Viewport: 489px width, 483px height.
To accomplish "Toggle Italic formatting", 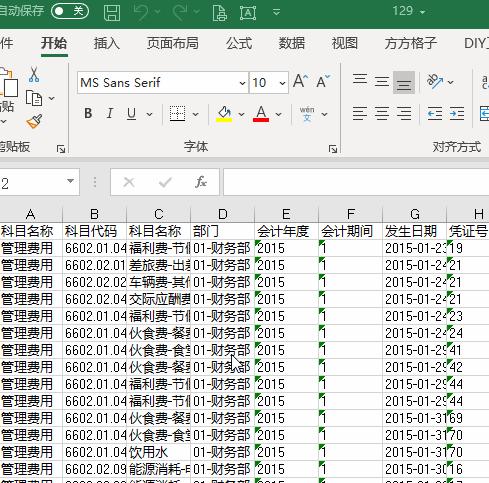I will tap(110, 114).
